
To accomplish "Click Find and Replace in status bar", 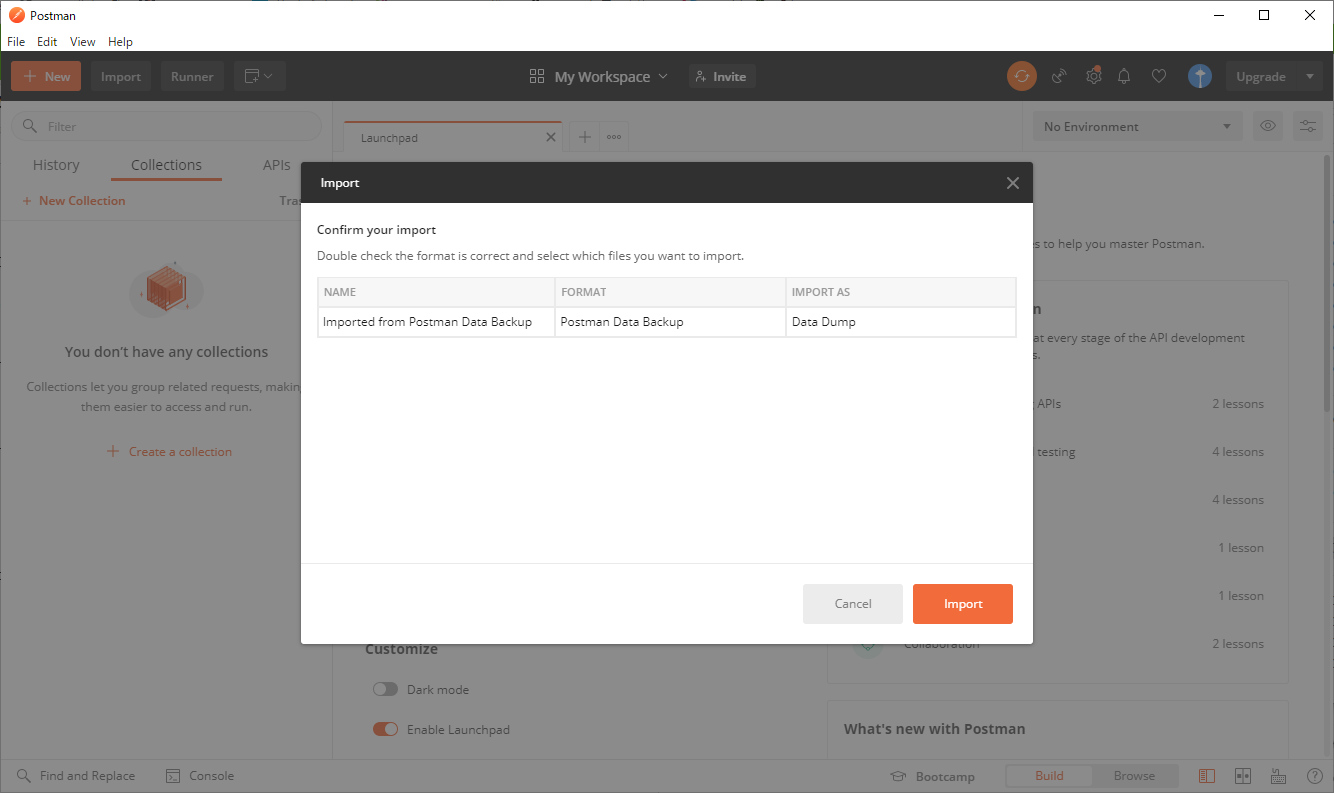I will pyautogui.click(x=76, y=776).
